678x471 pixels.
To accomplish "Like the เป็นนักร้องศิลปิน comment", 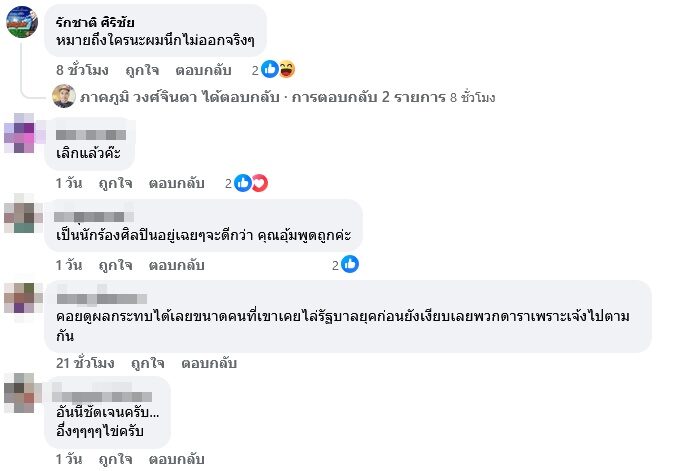I will [116, 265].
